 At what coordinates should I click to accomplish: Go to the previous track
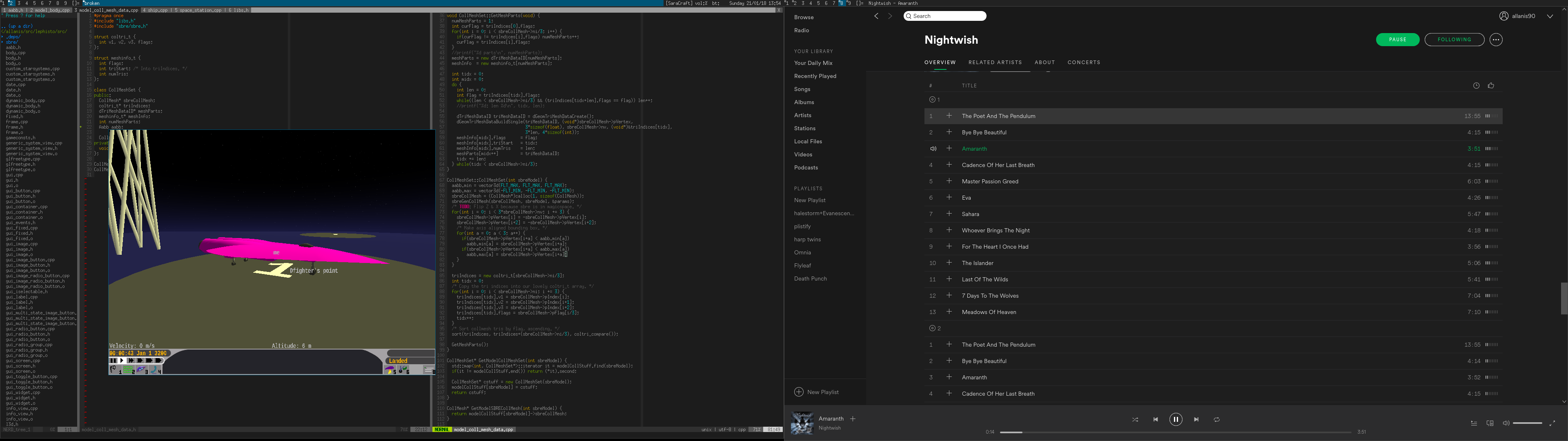click(1155, 420)
